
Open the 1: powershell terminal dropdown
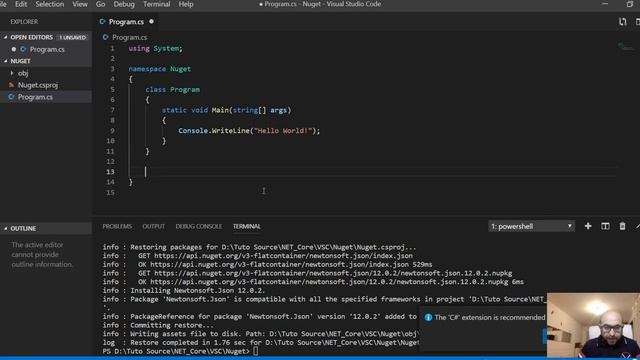pyautogui.click(x=531, y=226)
